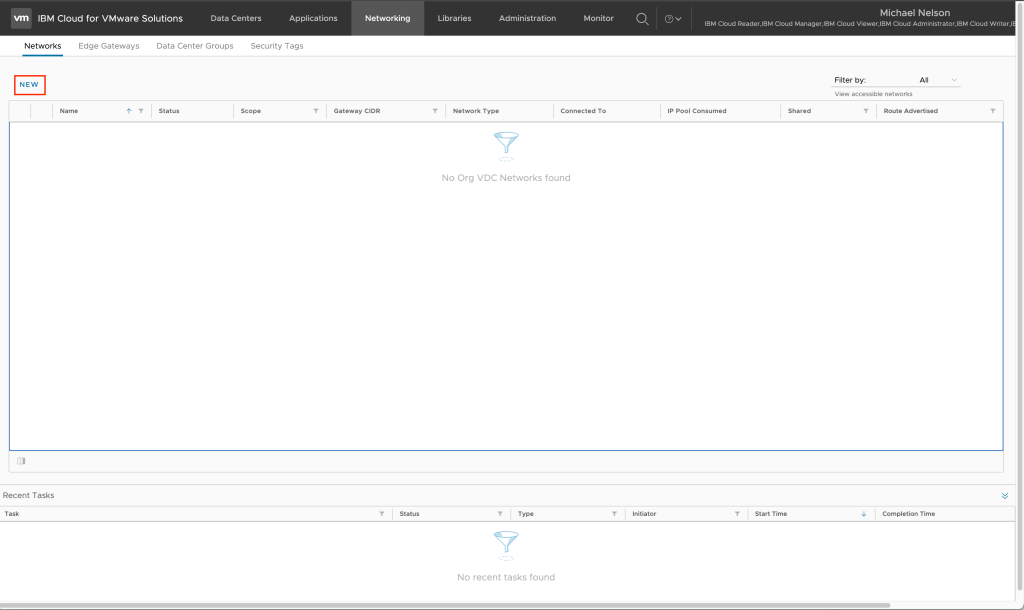Click the Shared column filter icon
This screenshot has width=1024, height=610.
pos(866,111)
